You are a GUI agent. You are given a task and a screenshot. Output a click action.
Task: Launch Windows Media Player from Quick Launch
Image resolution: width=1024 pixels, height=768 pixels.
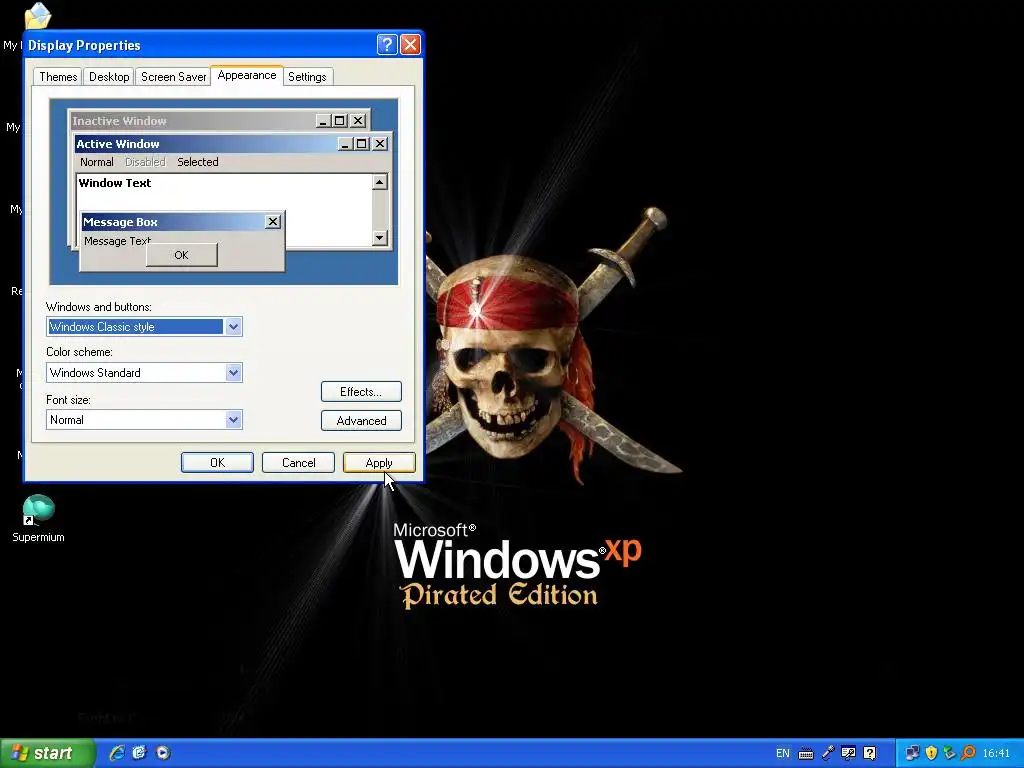tap(163, 753)
